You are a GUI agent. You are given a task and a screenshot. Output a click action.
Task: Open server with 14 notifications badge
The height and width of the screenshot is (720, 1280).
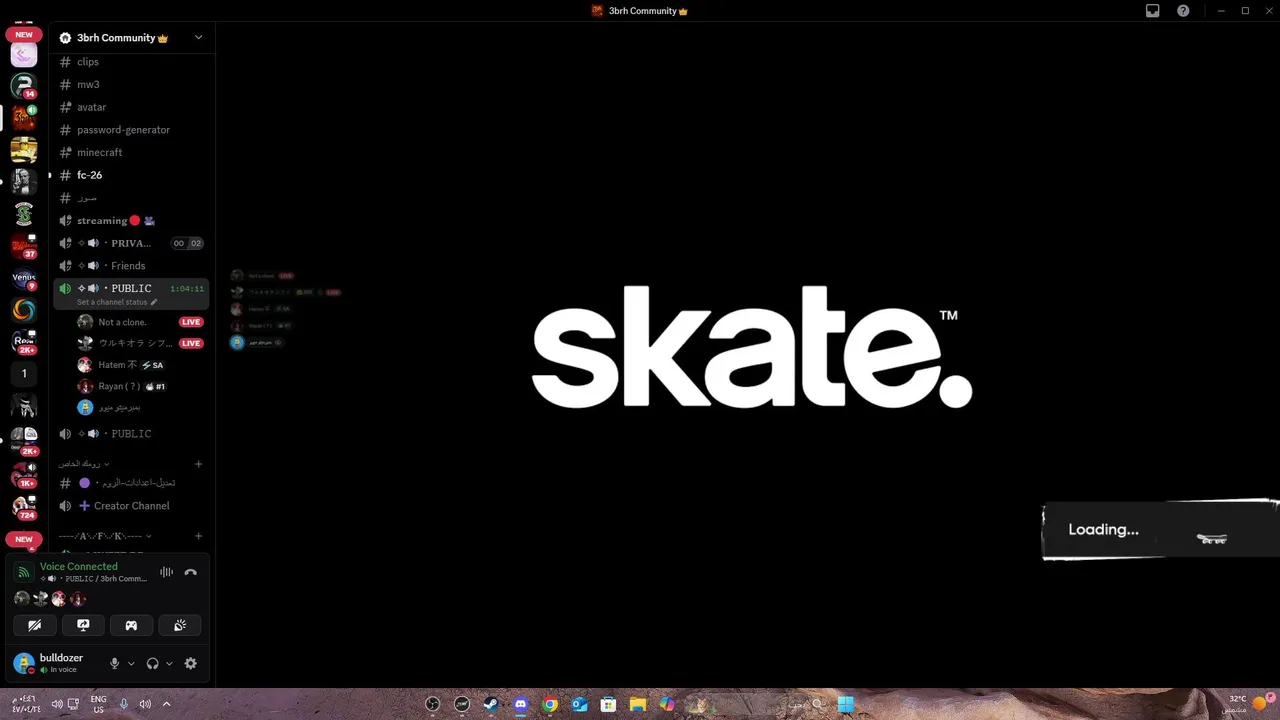click(x=24, y=85)
